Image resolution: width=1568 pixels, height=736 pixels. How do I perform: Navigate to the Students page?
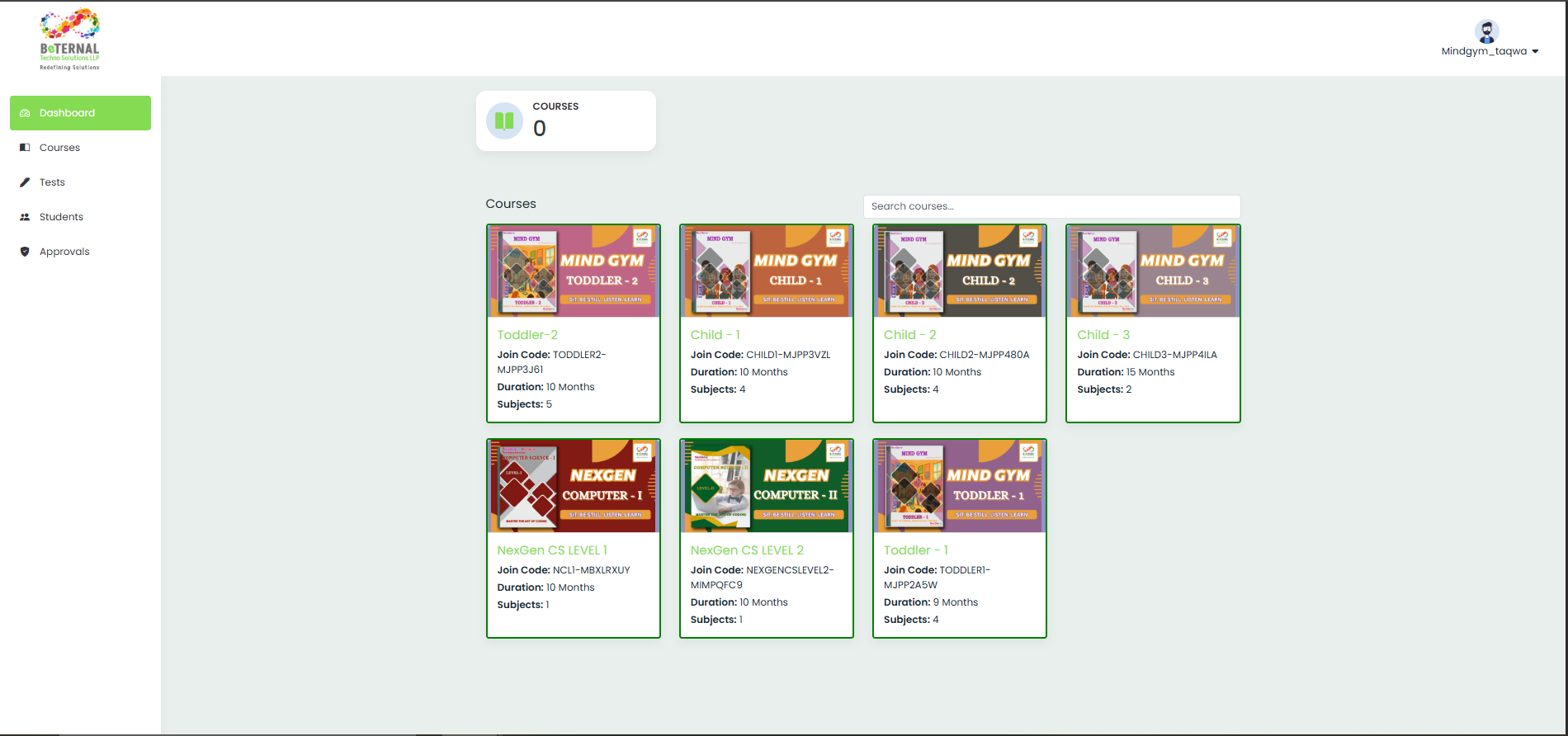80,217
